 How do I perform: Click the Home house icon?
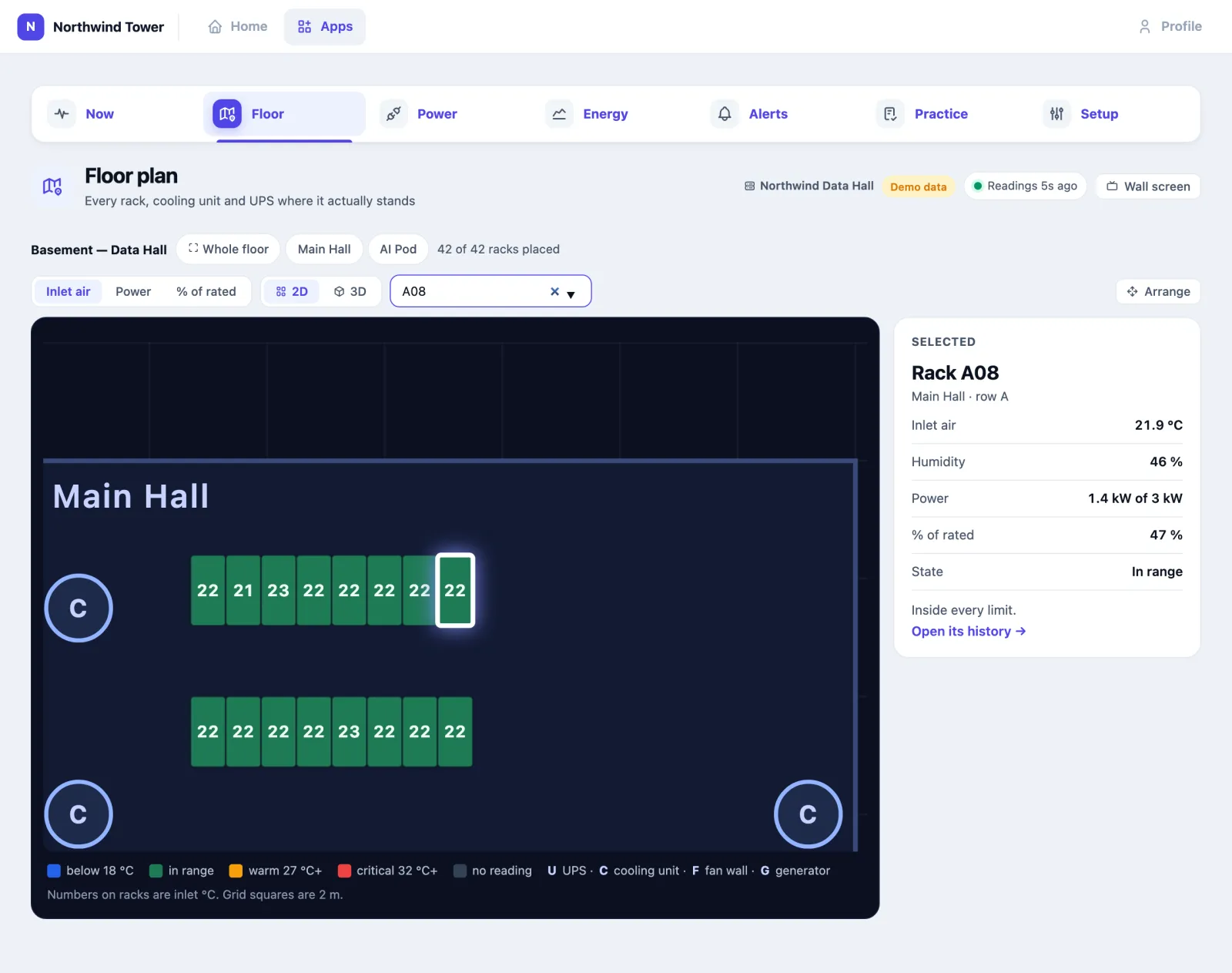point(215,27)
